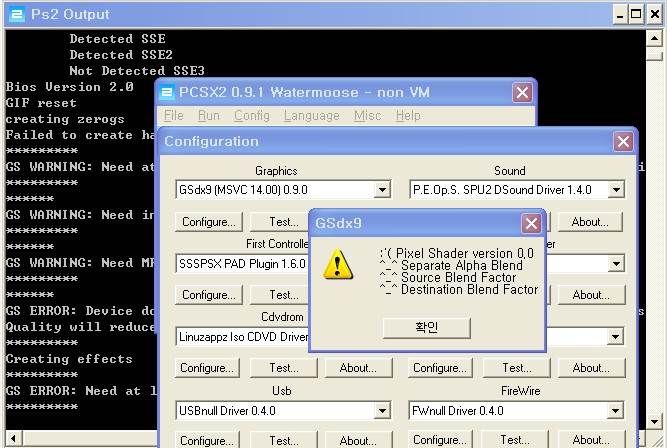Click the warning icon in GSdx9 dialog

[x=338, y=264]
